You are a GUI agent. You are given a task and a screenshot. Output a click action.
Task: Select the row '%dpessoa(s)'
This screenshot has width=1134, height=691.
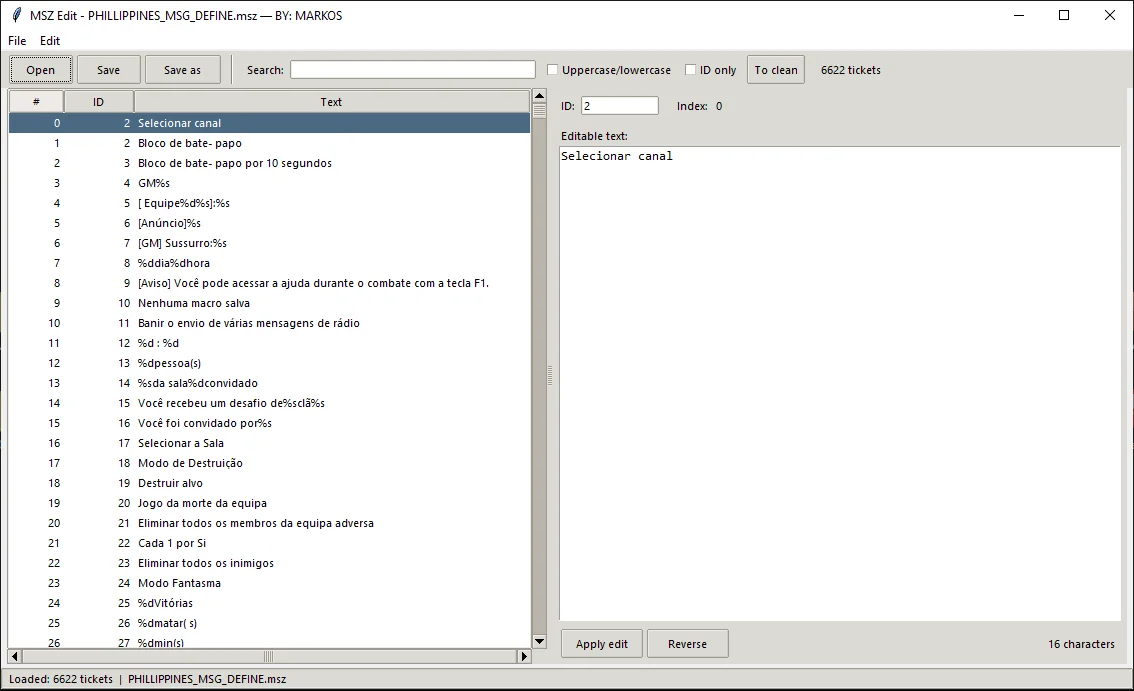pos(269,363)
